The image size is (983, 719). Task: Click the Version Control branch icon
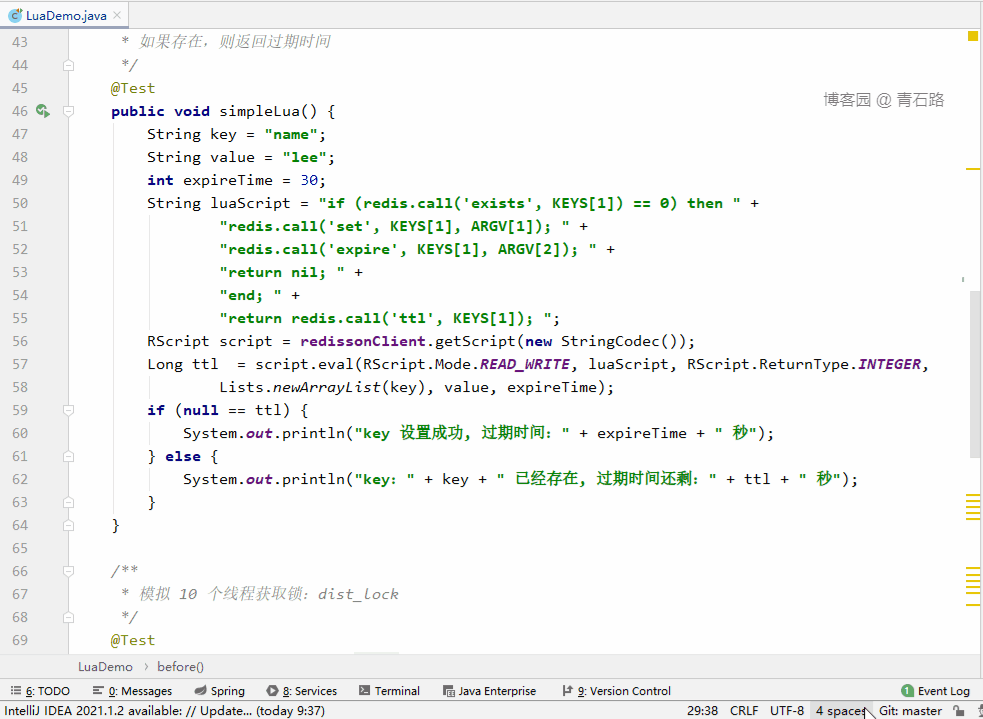(x=567, y=690)
